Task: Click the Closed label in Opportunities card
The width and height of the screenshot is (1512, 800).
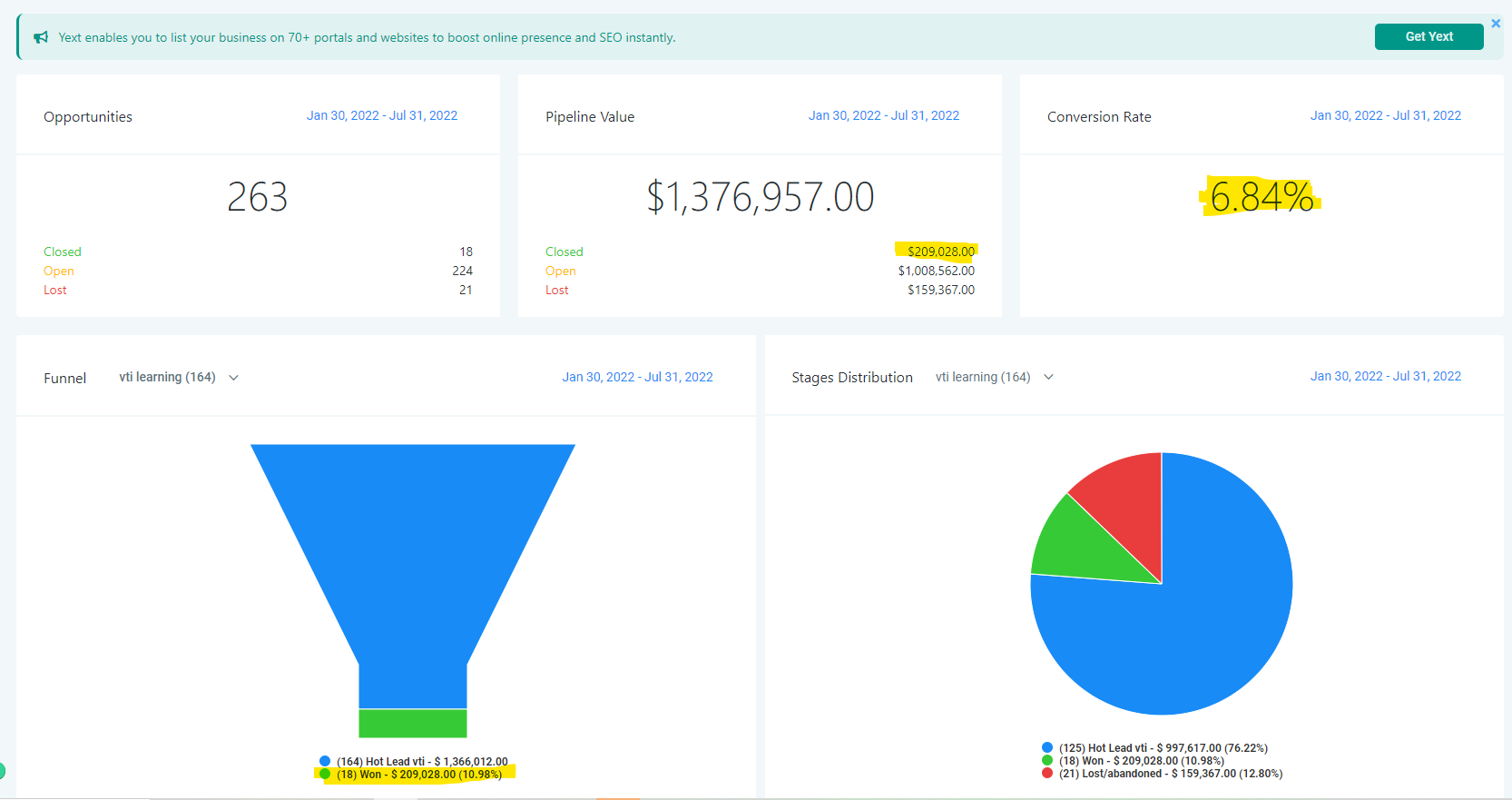Action: [63, 252]
